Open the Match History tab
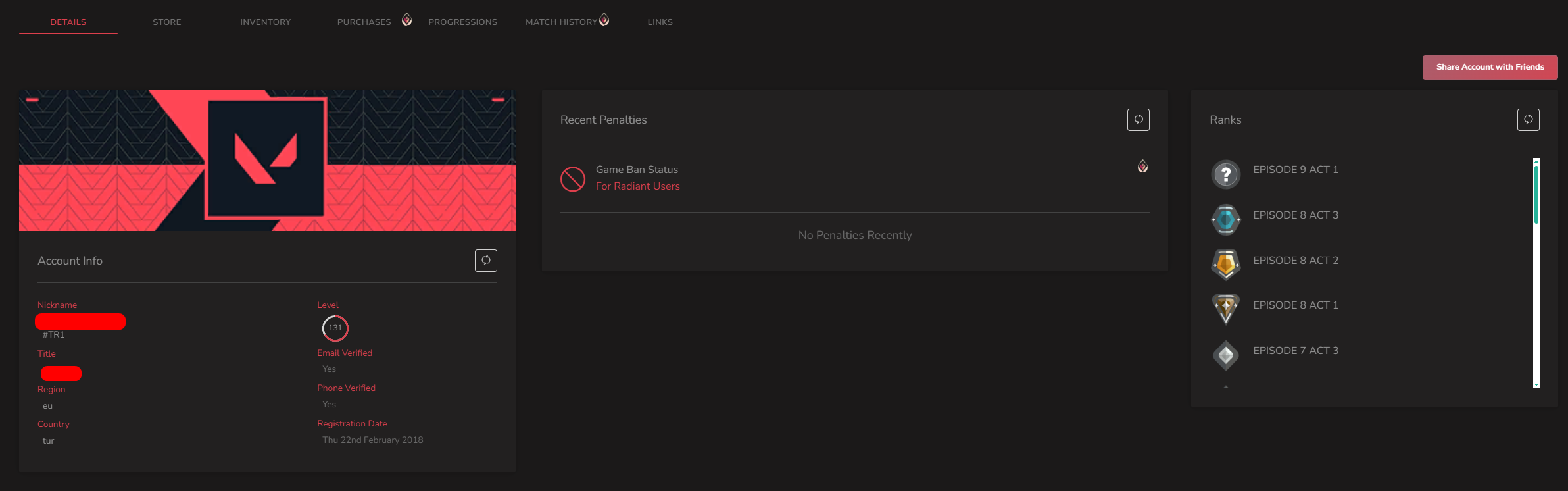 coord(562,22)
